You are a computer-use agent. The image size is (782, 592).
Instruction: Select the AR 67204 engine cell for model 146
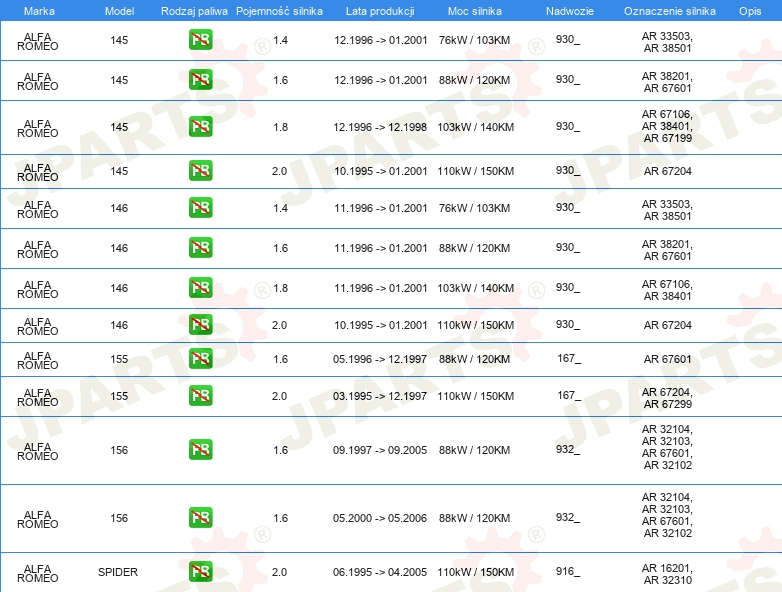click(667, 325)
